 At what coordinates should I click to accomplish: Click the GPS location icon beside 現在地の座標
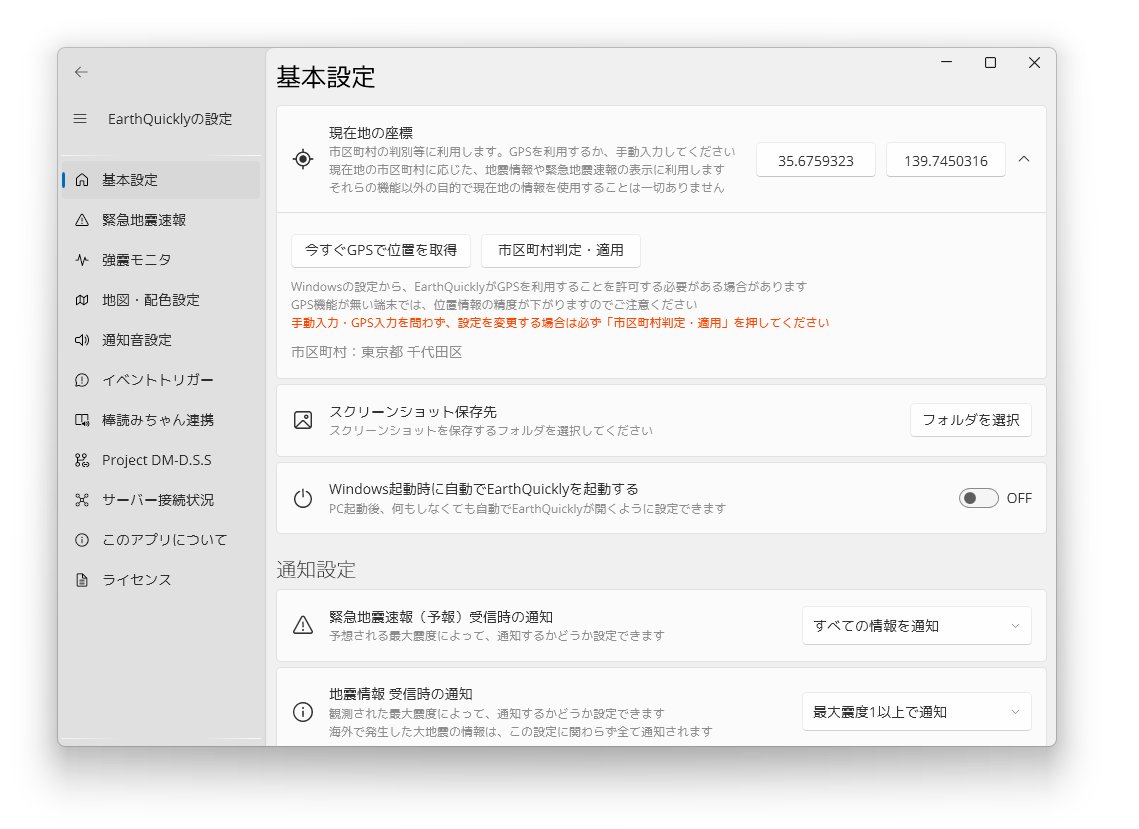pos(303,158)
